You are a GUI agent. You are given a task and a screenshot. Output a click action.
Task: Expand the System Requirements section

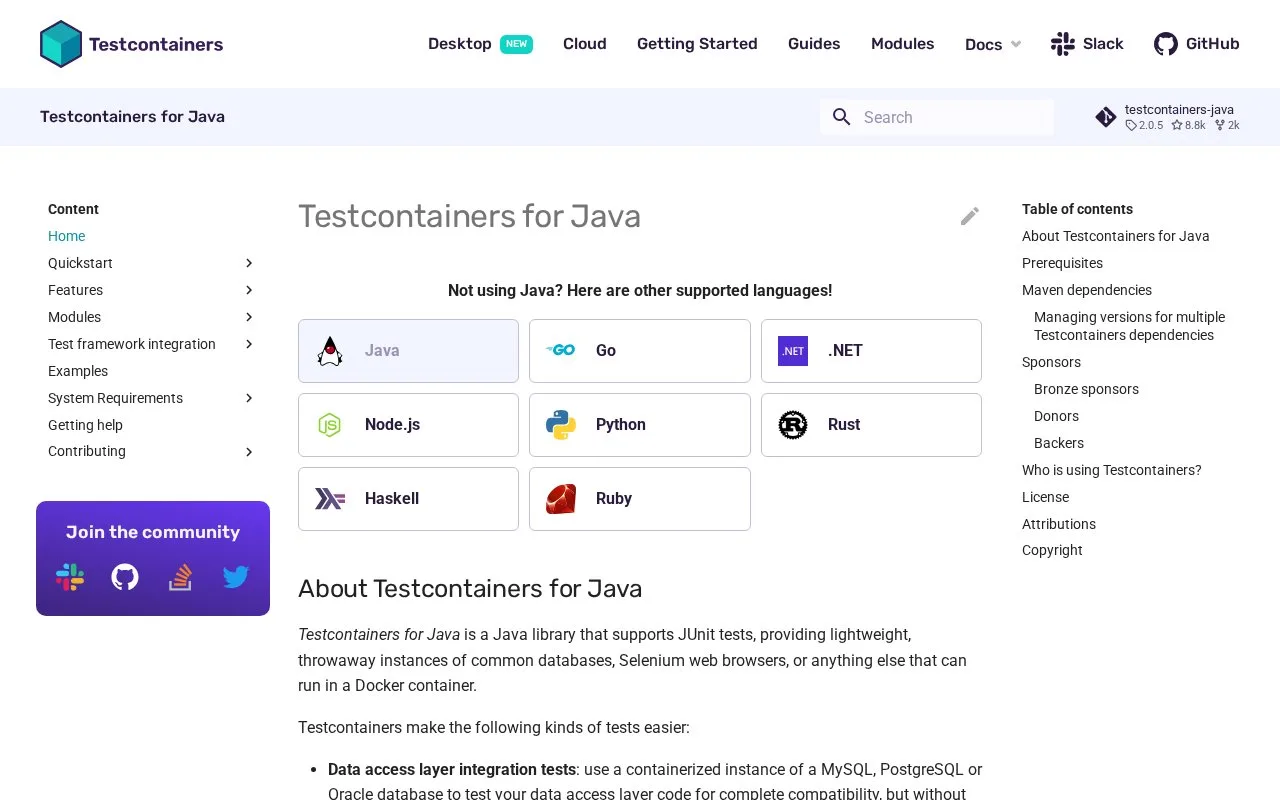[x=249, y=398]
